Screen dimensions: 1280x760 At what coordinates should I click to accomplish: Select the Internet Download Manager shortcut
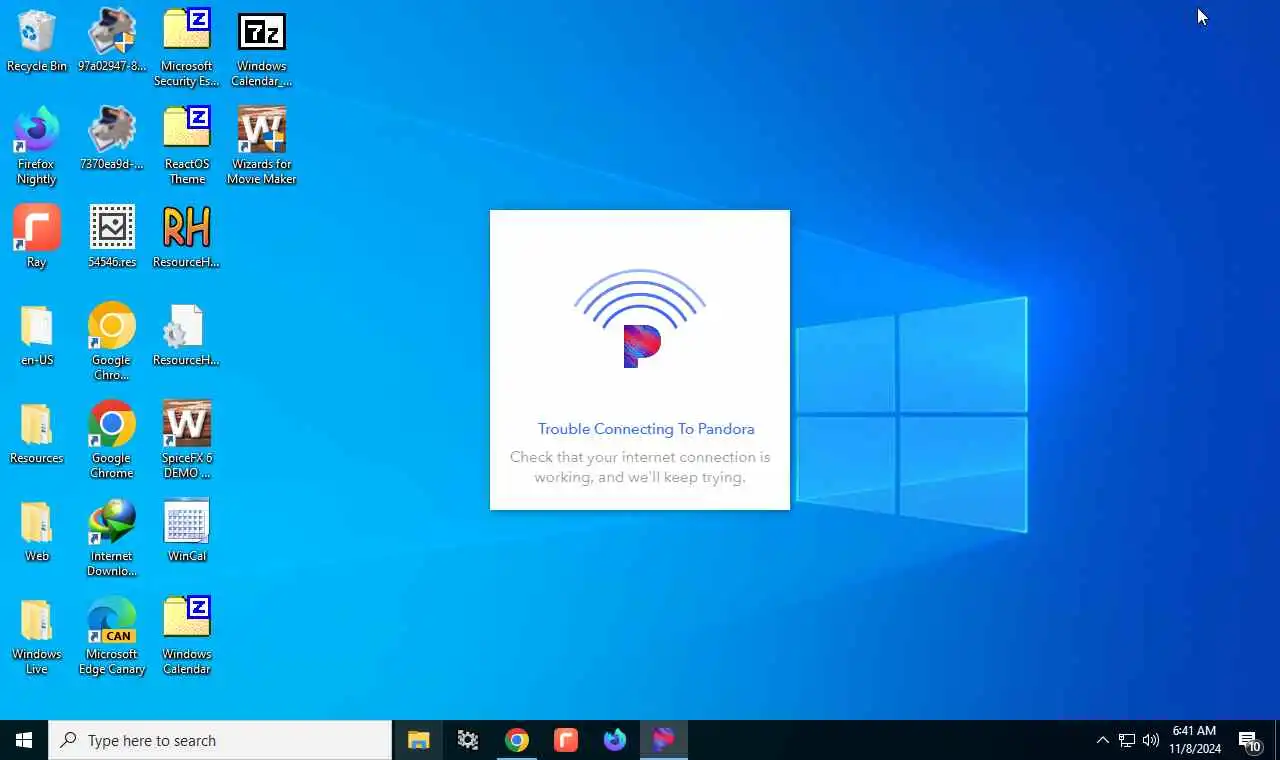(x=112, y=537)
